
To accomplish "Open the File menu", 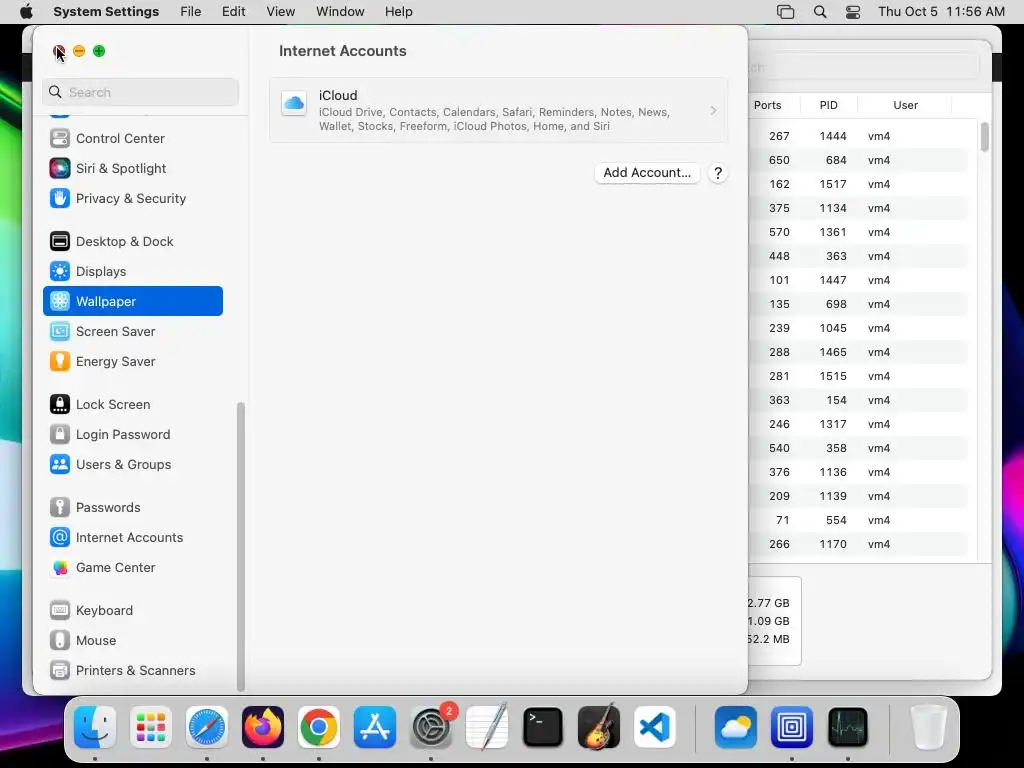I will click(191, 12).
